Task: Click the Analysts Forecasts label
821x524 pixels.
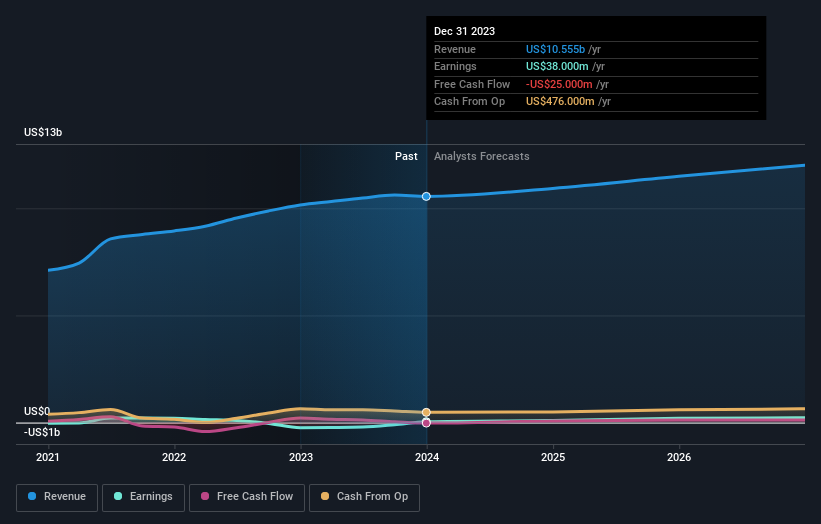Action: point(482,157)
